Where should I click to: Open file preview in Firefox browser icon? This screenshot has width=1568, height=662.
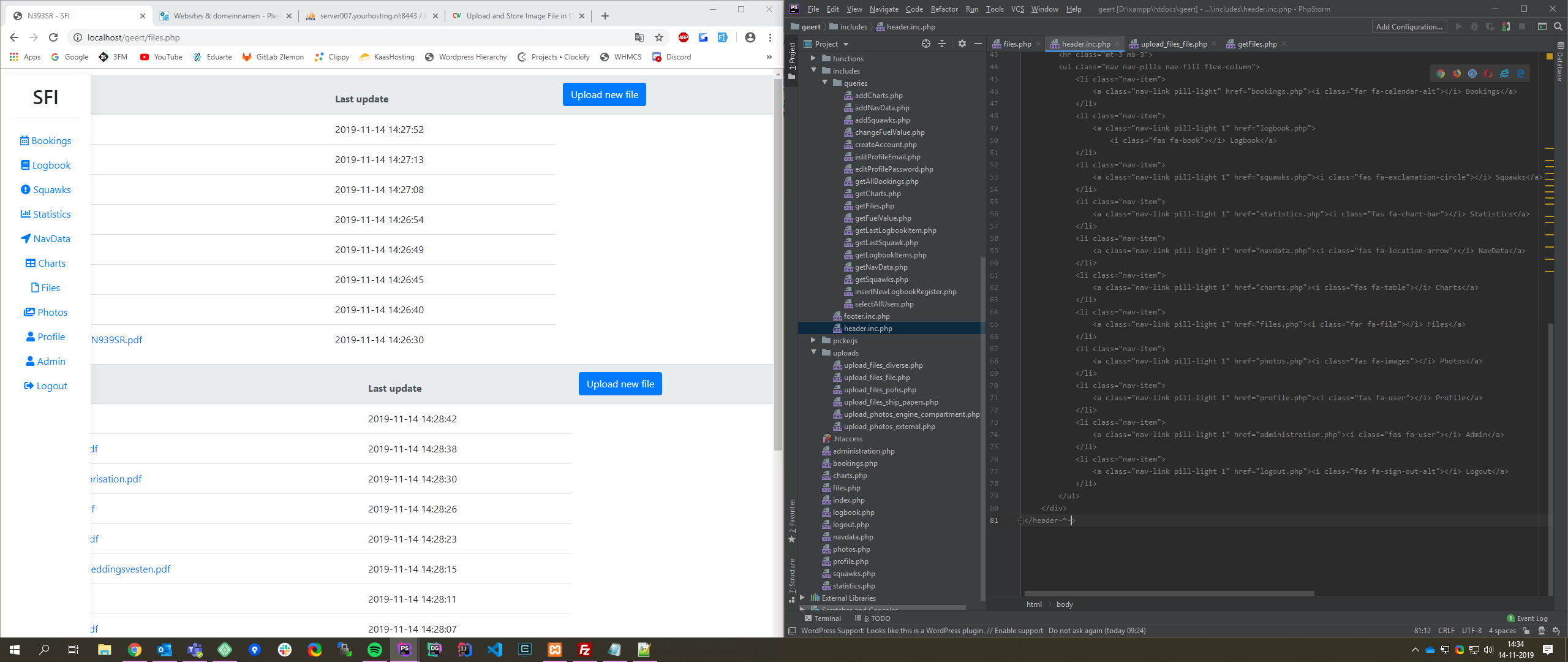1457,74
